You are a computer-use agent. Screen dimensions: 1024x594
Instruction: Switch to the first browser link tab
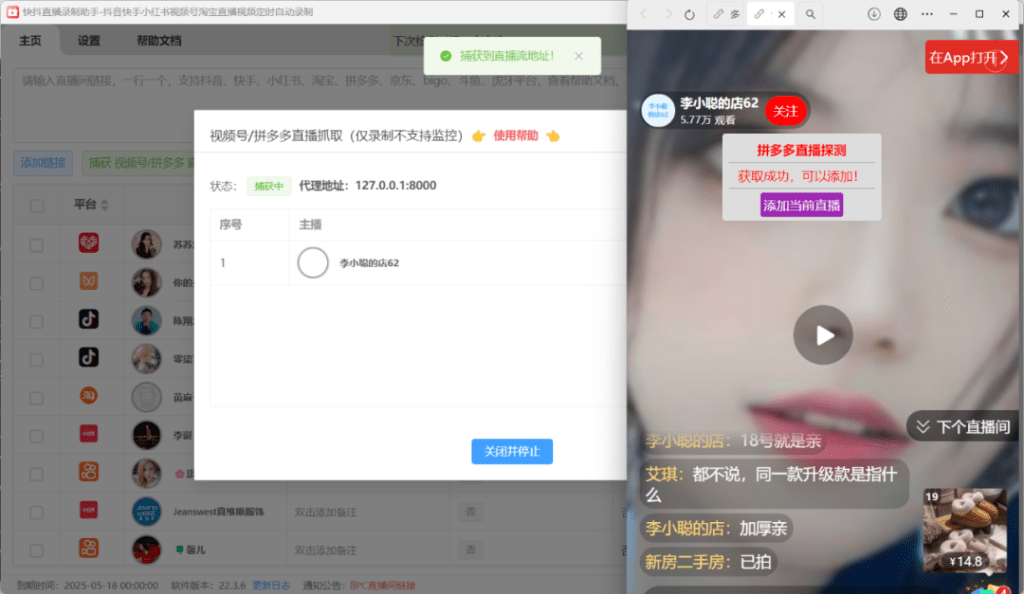726,14
